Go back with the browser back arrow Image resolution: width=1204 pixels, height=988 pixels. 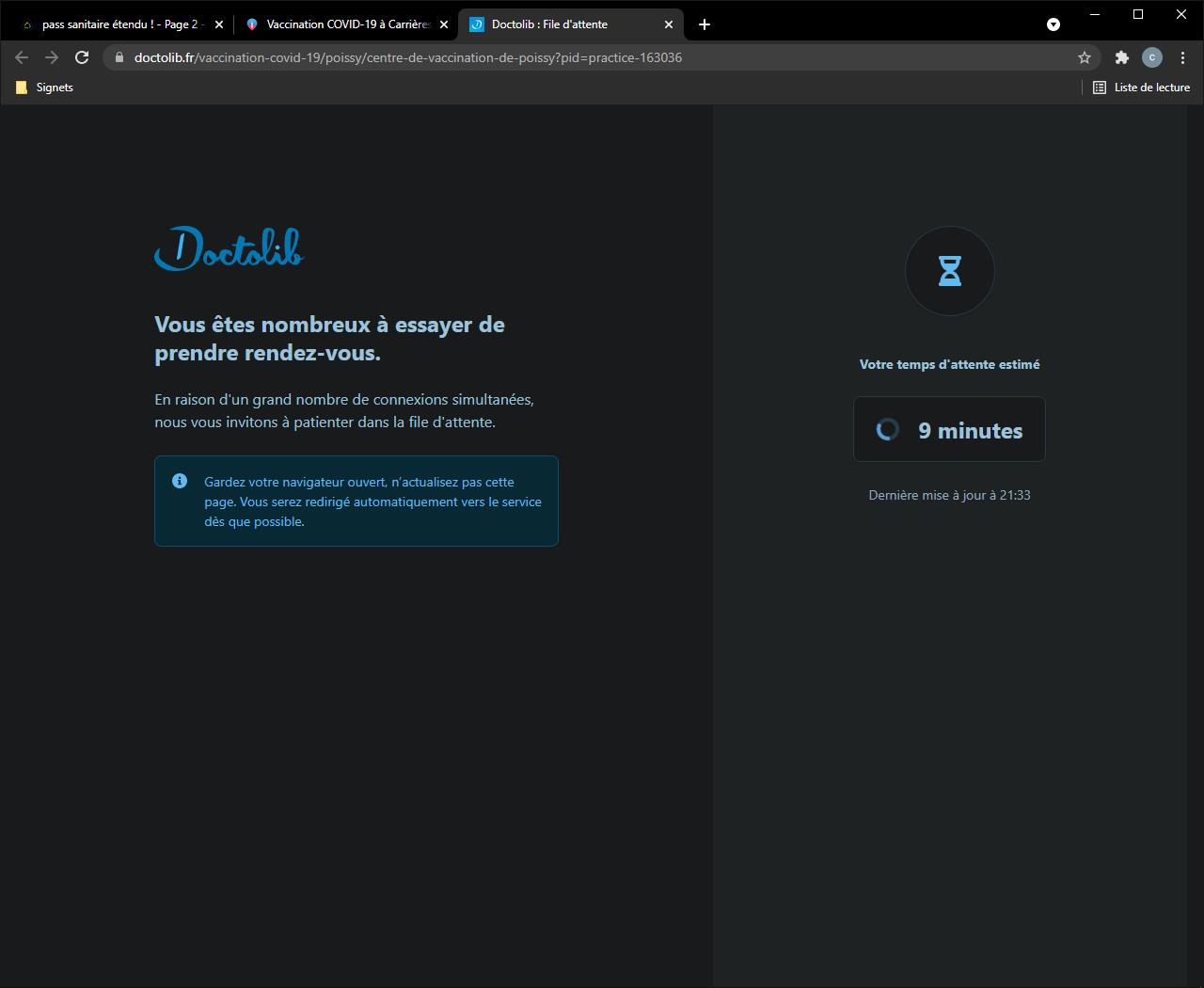point(22,57)
